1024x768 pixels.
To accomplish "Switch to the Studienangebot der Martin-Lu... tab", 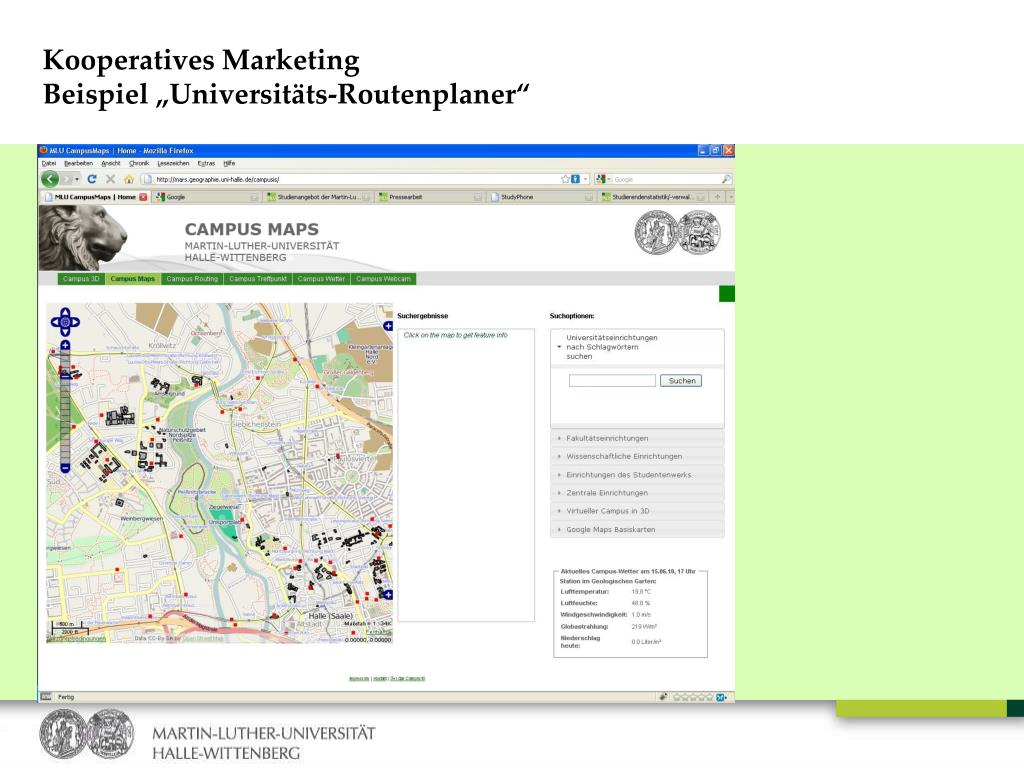I will coord(318,197).
